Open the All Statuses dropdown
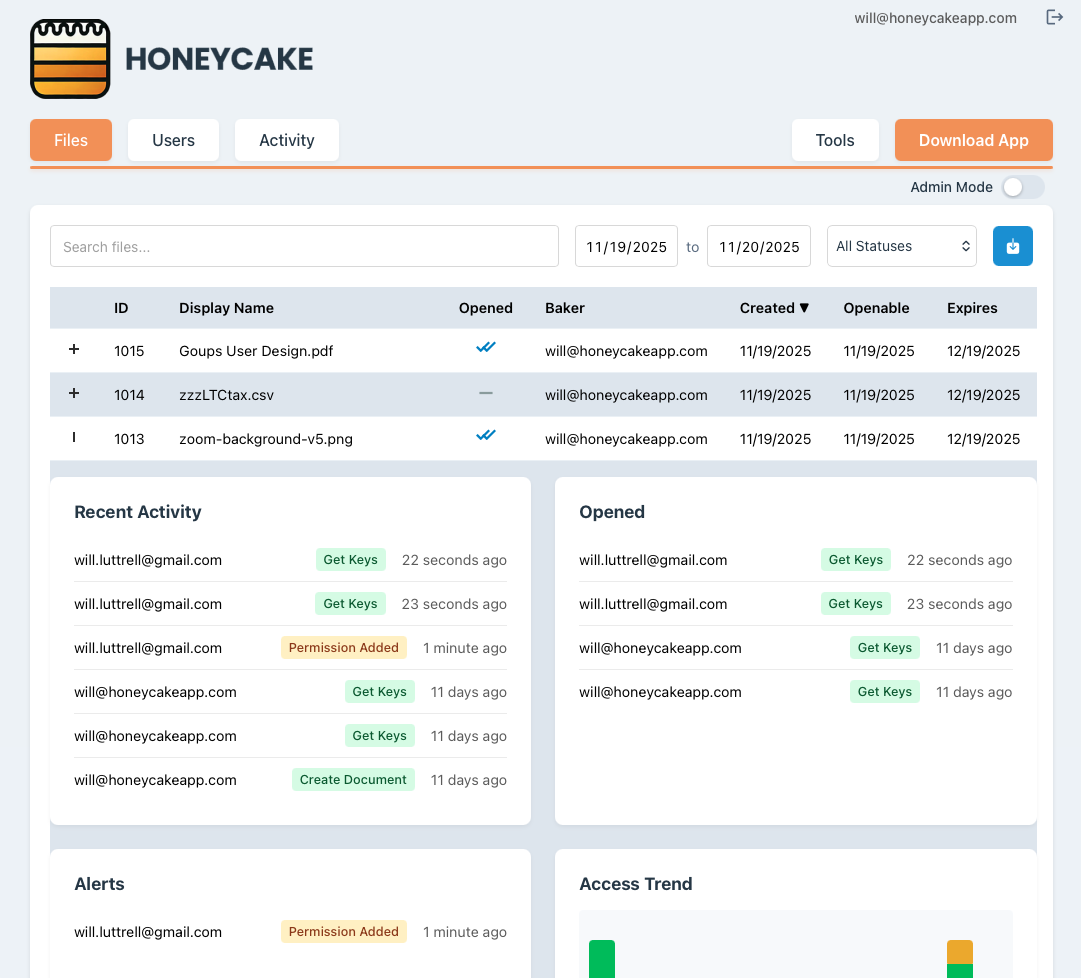The width and height of the screenshot is (1081, 978). pyautogui.click(x=901, y=245)
